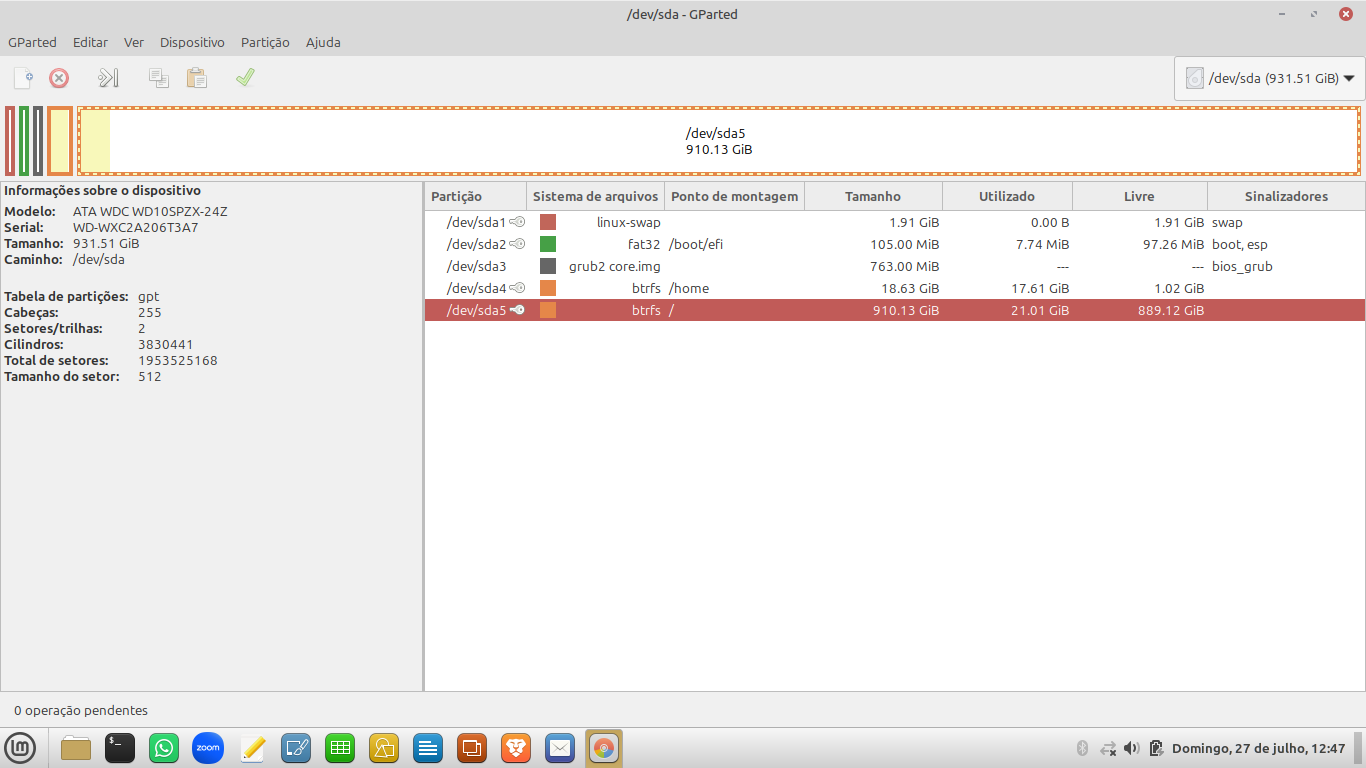The width and height of the screenshot is (1366, 768).
Task: Select the /dev/sda4 partition row
Action: (895, 288)
